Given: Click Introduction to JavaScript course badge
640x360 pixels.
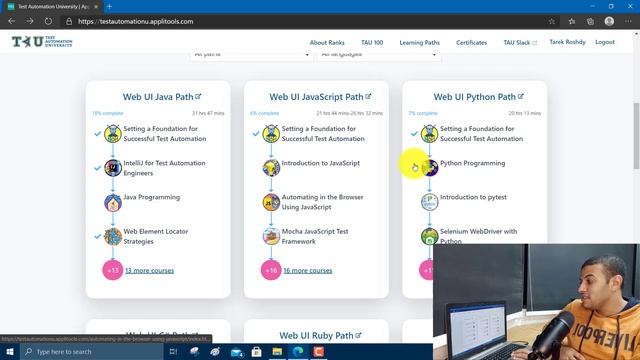Looking at the screenshot, I should click(x=271, y=168).
